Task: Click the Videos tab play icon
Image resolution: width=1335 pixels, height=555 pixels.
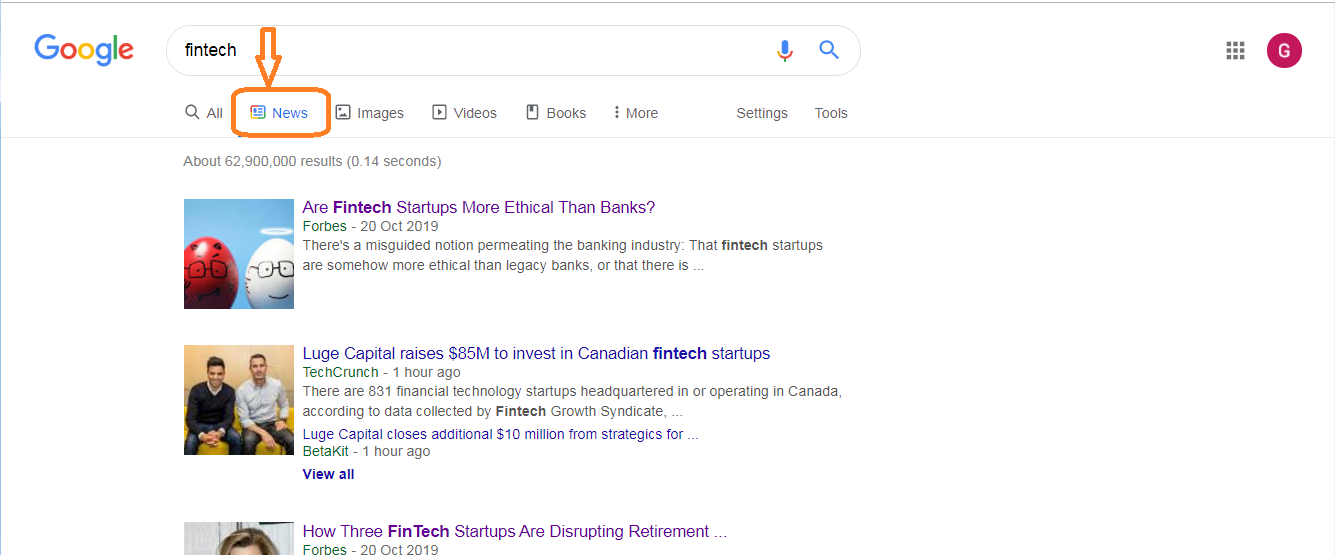Action: [439, 113]
